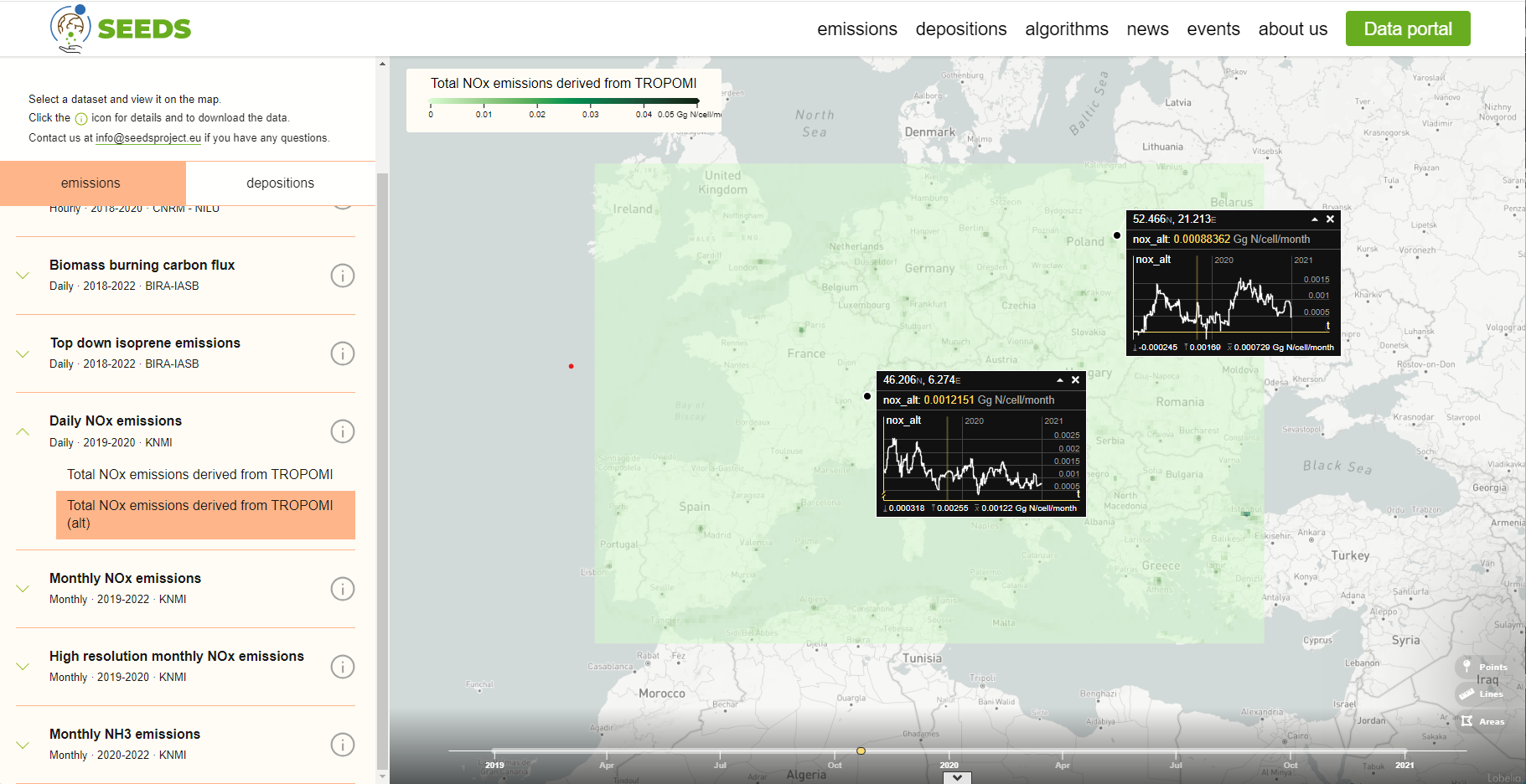Viewport: 1526px width, 784px height.
Task: Open the algorithms menu item
Action: (x=1066, y=29)
